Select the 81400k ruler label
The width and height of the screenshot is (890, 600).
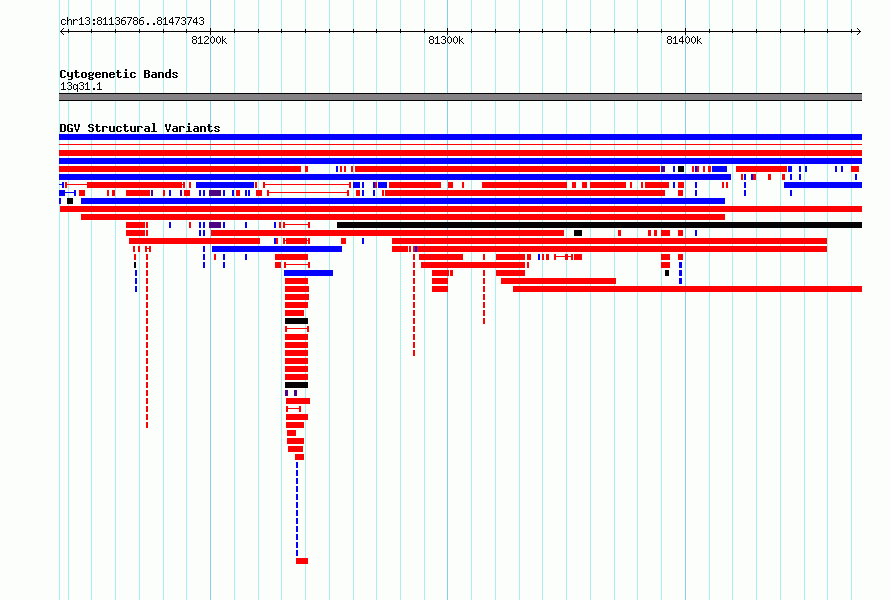684,40
